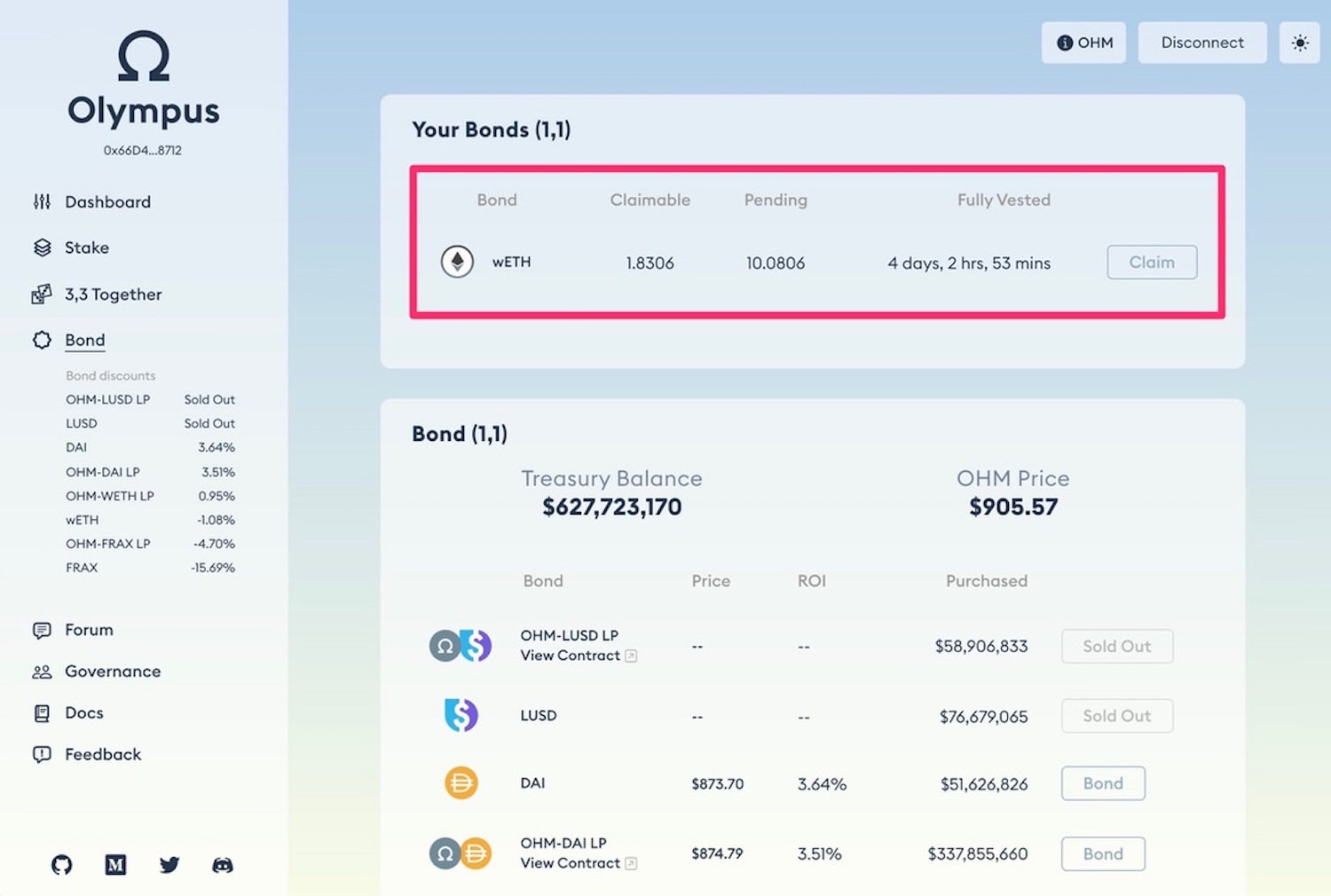This screenshot has height=896, width=1331.
Task: Open the GitHub icon link
Action: [61, 864]
